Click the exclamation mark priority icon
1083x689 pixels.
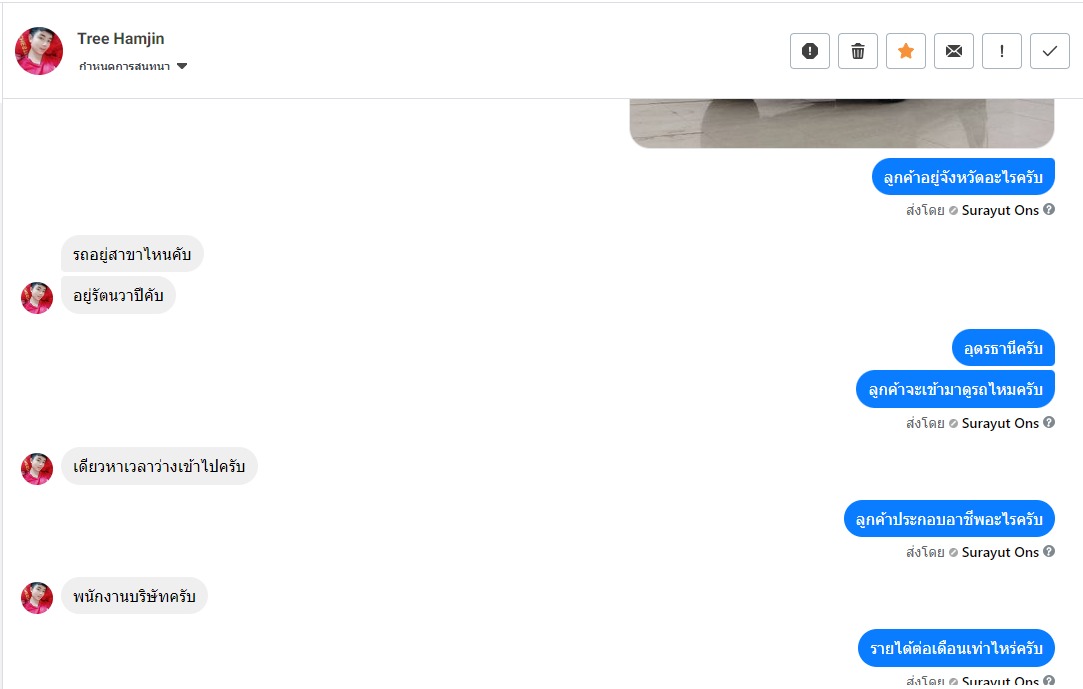click(1001, 51)
